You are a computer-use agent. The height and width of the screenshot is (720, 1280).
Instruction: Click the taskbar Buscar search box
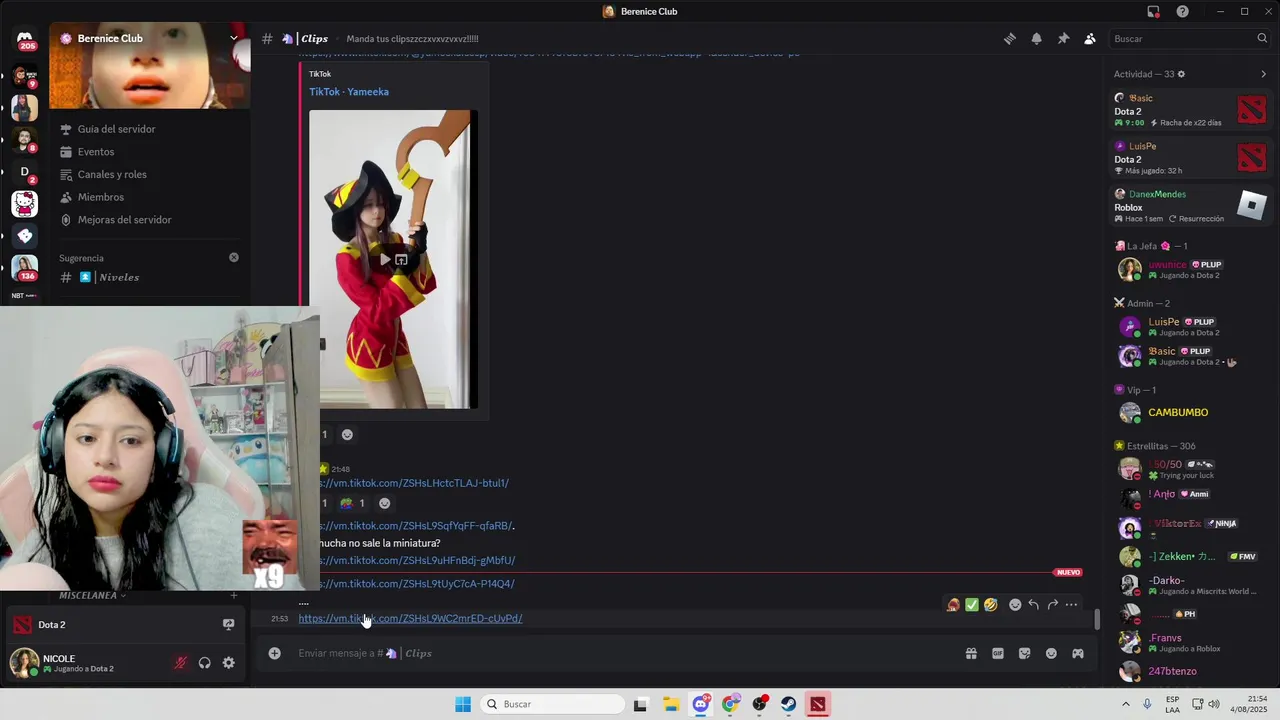click(551, 704)
